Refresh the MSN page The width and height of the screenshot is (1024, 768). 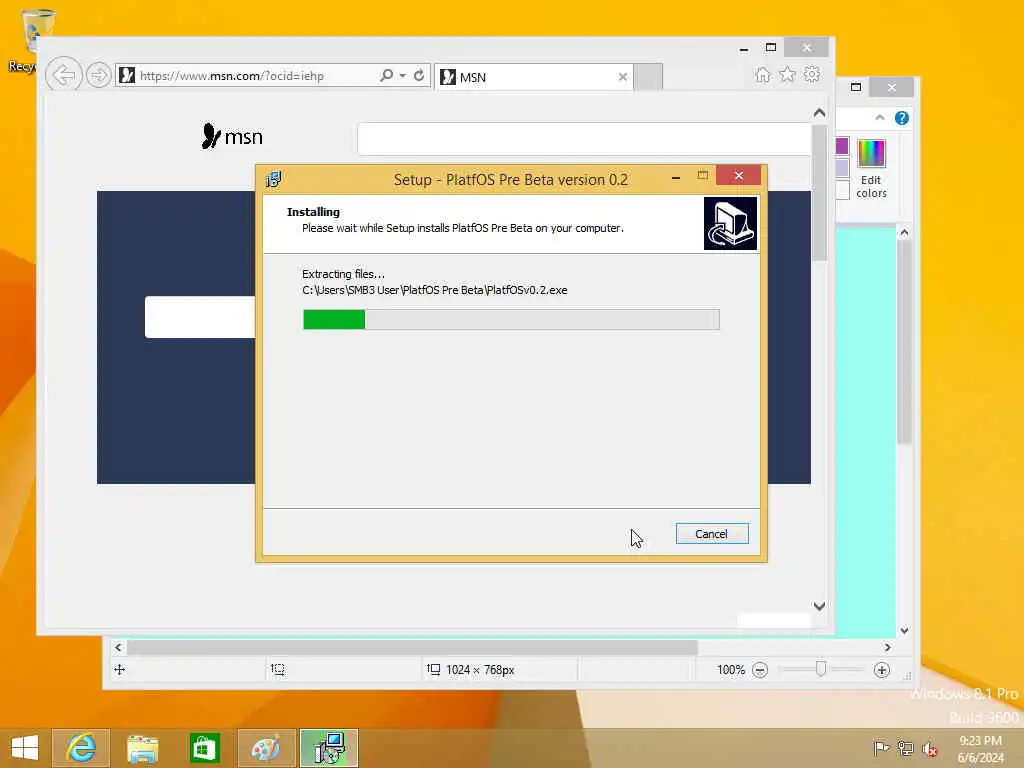point(419,75)
